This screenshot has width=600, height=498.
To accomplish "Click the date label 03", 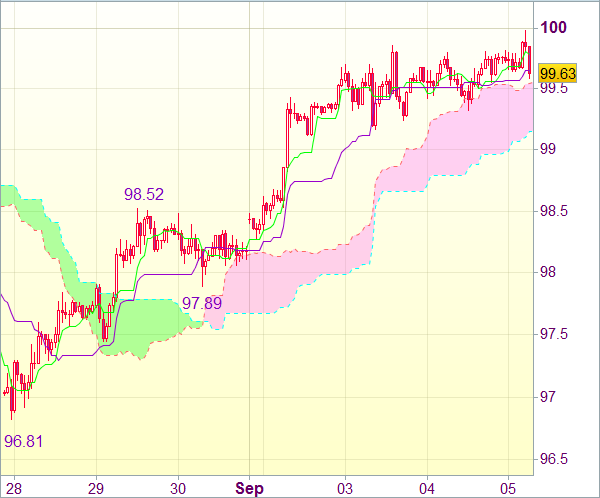I will click(345, 489).
